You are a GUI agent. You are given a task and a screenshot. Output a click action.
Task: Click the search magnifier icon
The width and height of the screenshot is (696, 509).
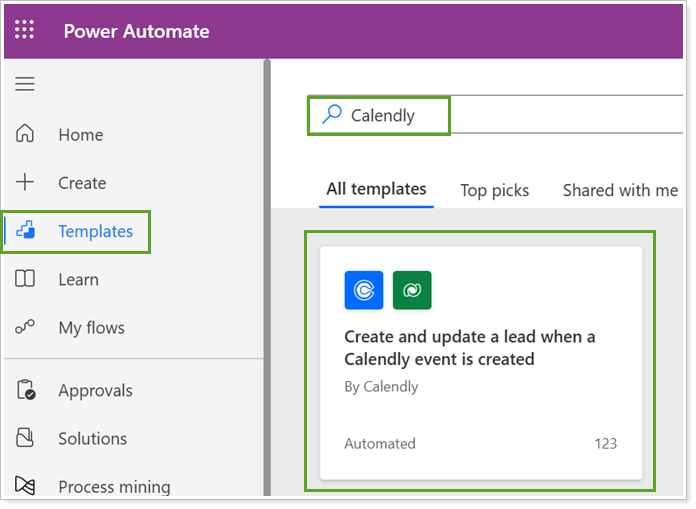pos(331,115)
